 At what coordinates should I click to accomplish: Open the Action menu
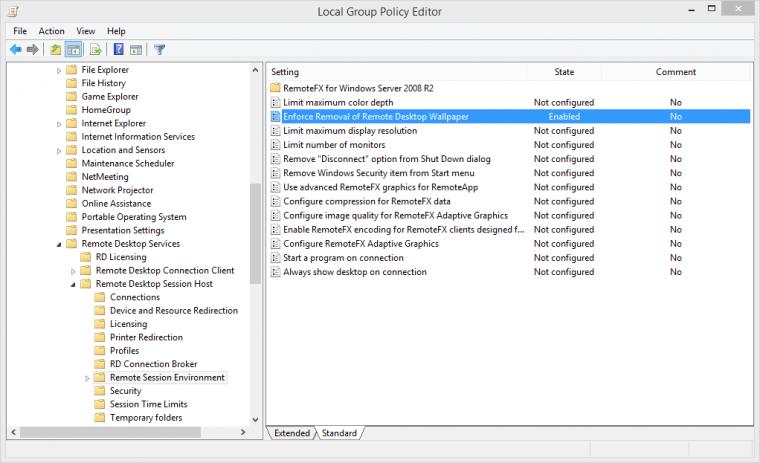pyautogui.click(x=51, y=31)
